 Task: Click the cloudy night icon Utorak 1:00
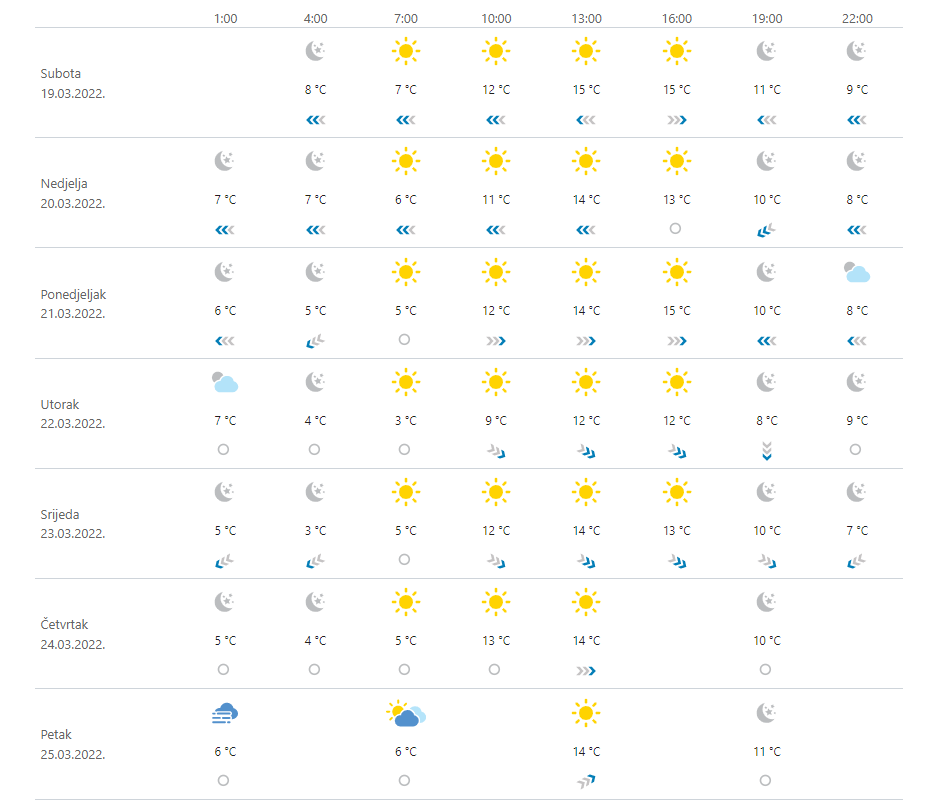(225, 382)
